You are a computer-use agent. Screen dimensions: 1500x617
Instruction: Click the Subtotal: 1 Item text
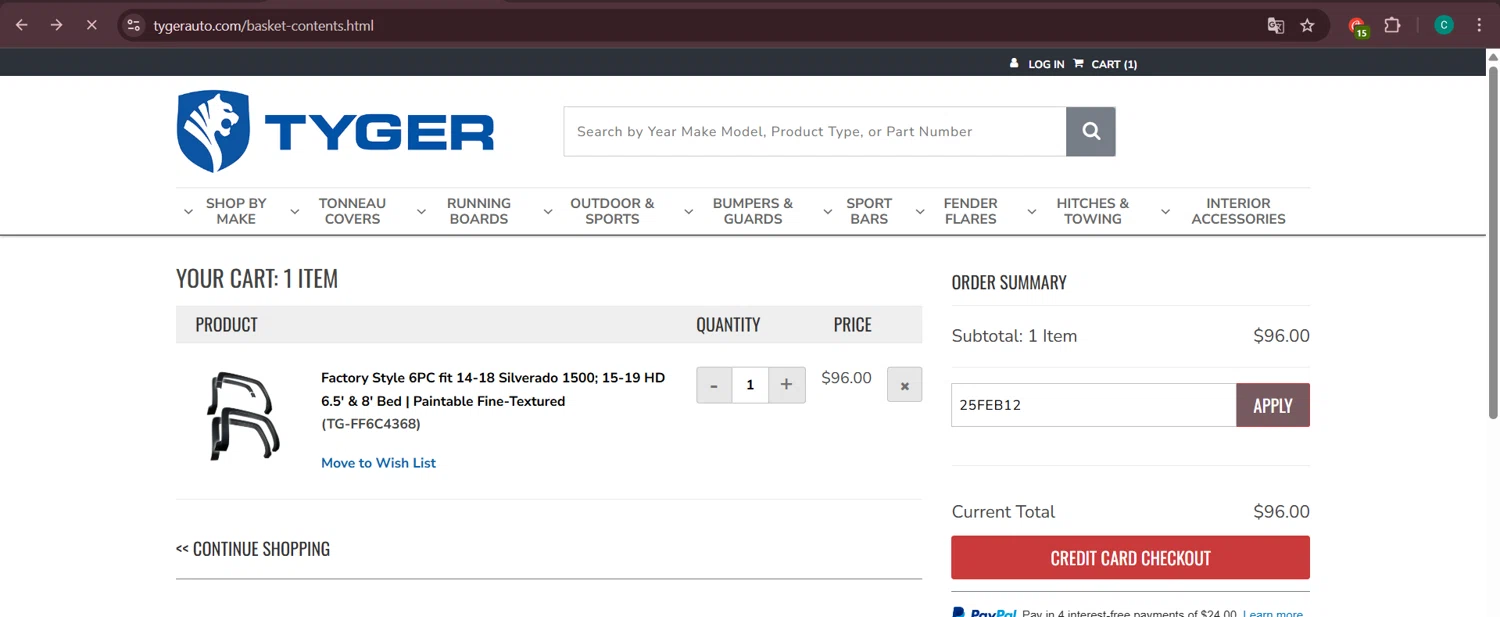(1014, 336)
